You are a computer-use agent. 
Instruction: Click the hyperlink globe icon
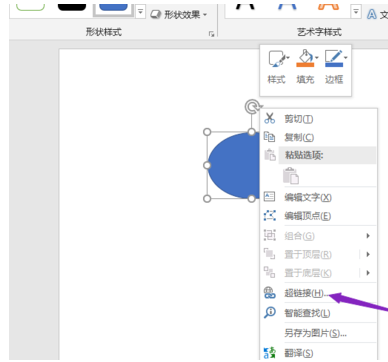(269, 293)
